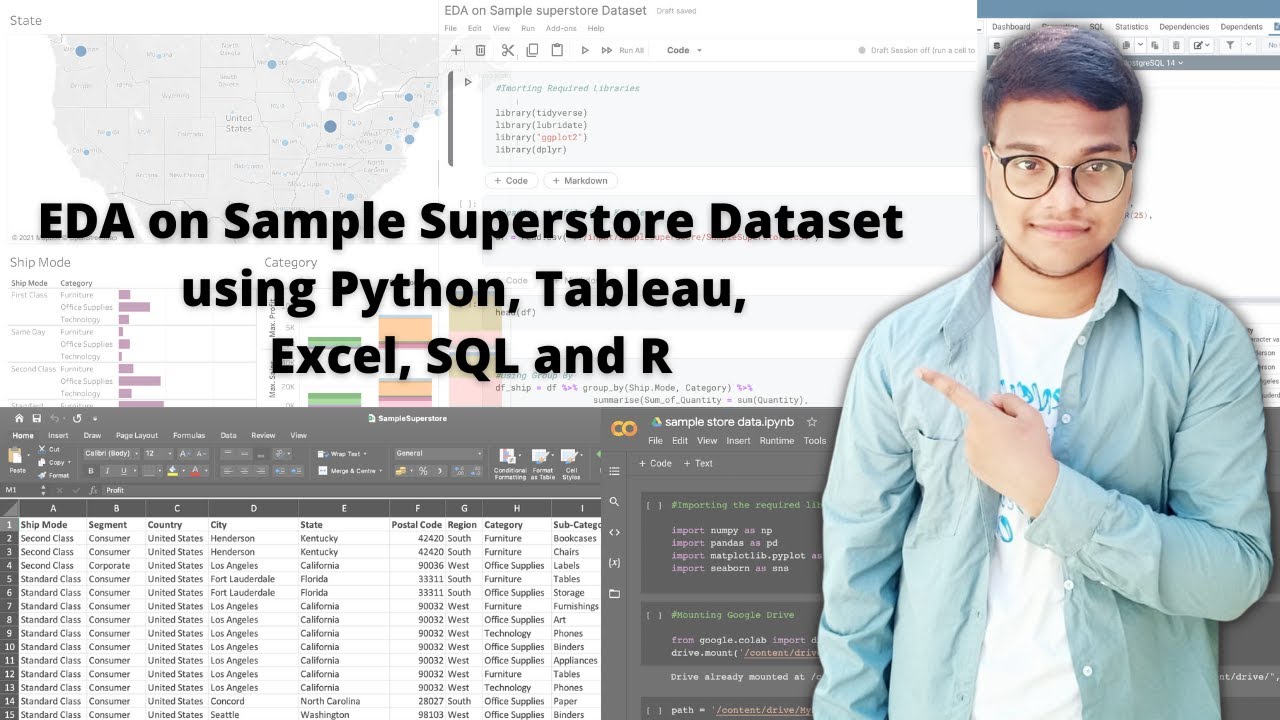Image resolution: width=1280 pixels, height=720 pixels.
Task: Click the fx insert function icon
Action: click(93, 490)
